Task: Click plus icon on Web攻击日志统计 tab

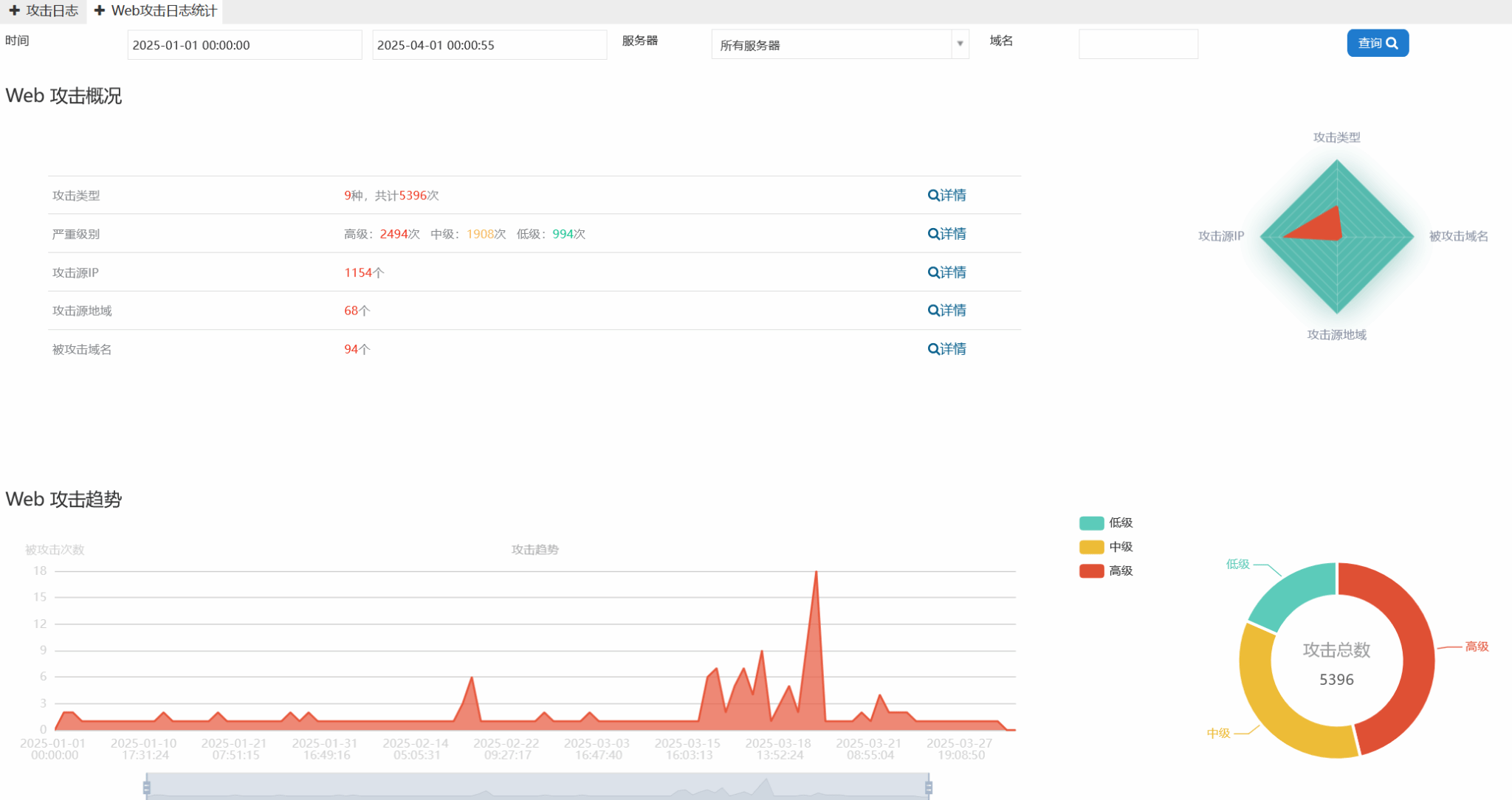Action: 100,10
